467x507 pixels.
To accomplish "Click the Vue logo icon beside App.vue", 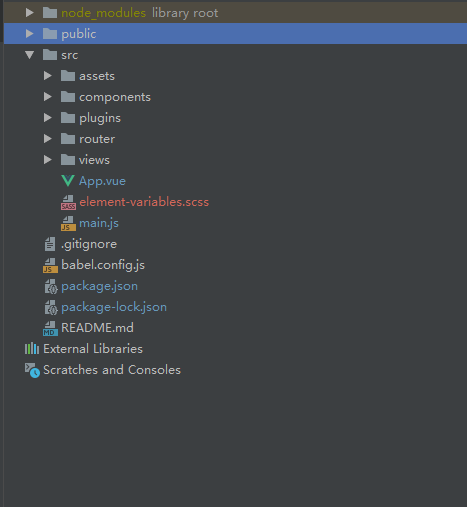I will [x=68, y=181].
